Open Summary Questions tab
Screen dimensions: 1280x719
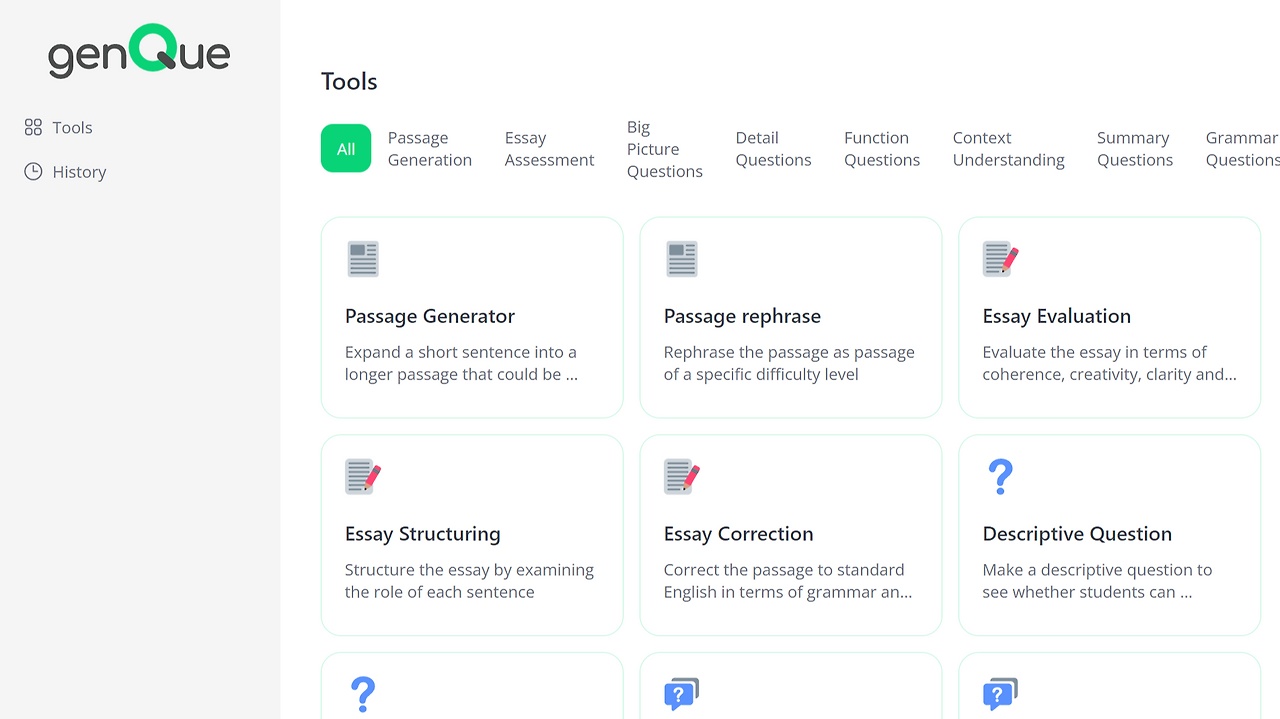coord(1134,148)
